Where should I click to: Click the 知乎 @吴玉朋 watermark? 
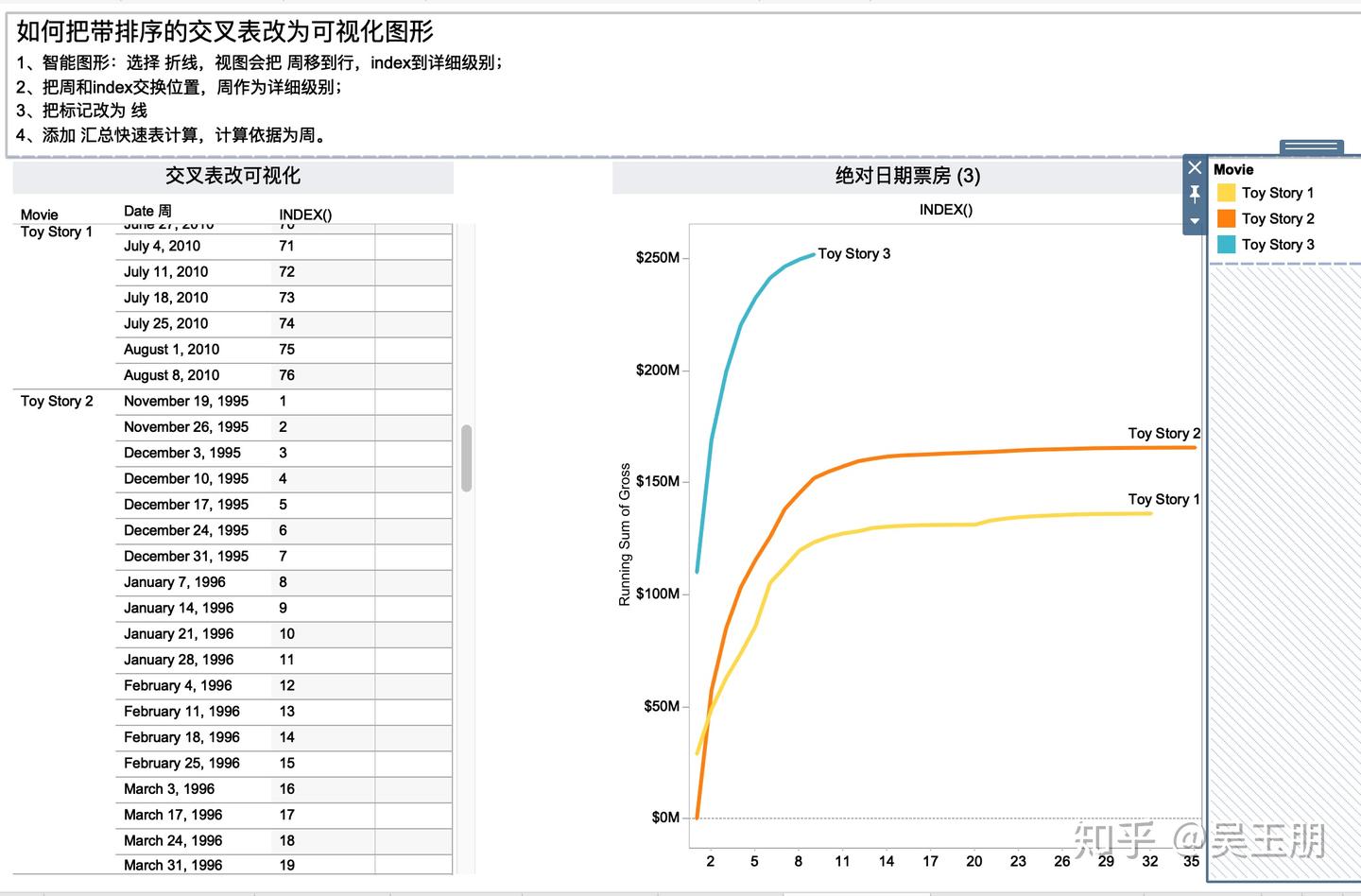pos(1200,837)
